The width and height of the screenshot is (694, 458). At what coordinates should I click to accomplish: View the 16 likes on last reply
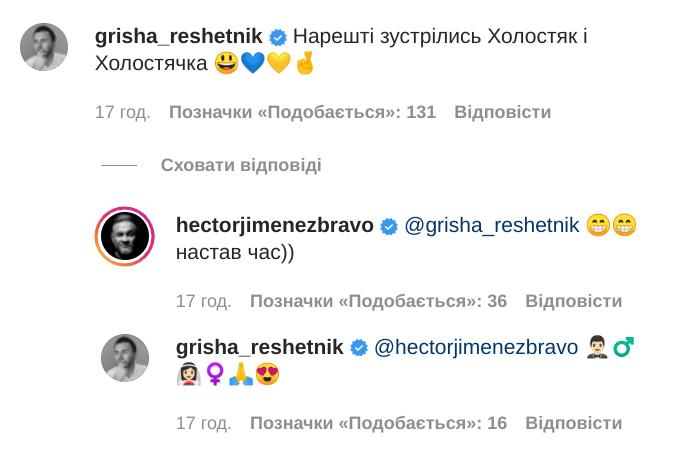[378, 423]
